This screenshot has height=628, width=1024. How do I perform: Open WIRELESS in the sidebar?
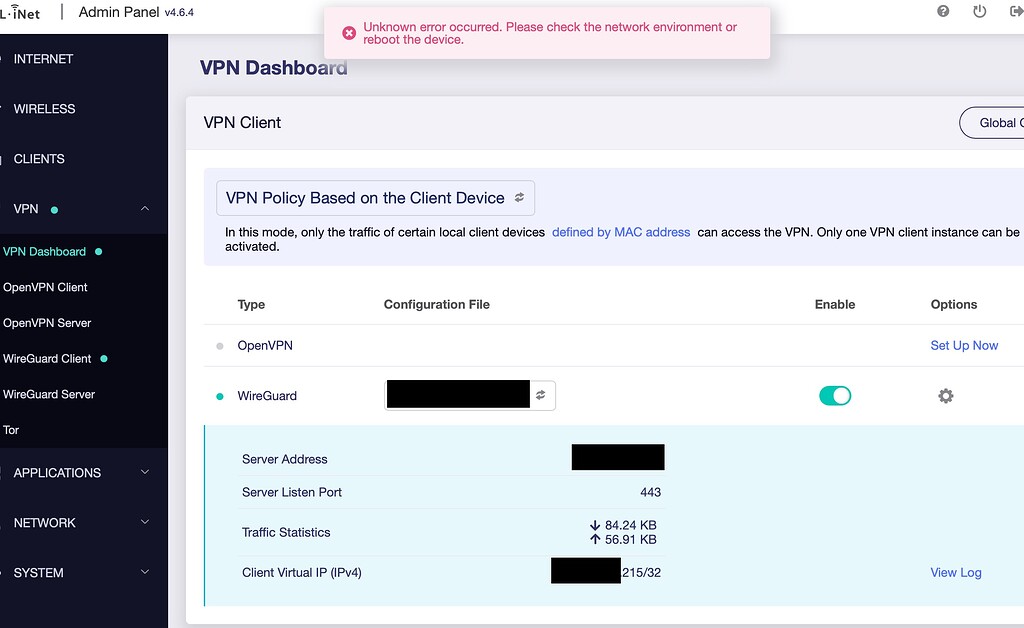coord(44,109)
